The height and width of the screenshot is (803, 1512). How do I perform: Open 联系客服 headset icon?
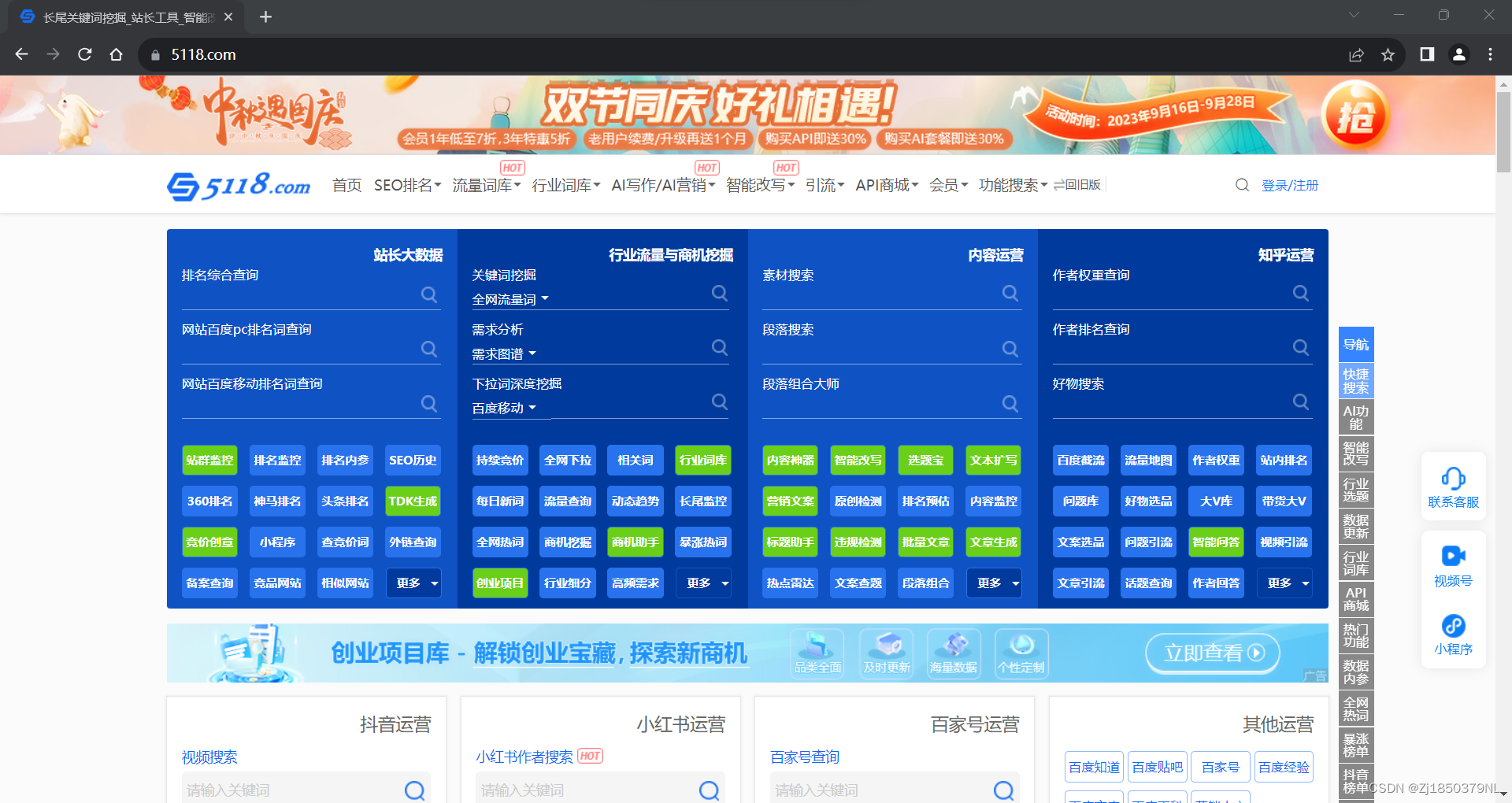click(1453, 479)
